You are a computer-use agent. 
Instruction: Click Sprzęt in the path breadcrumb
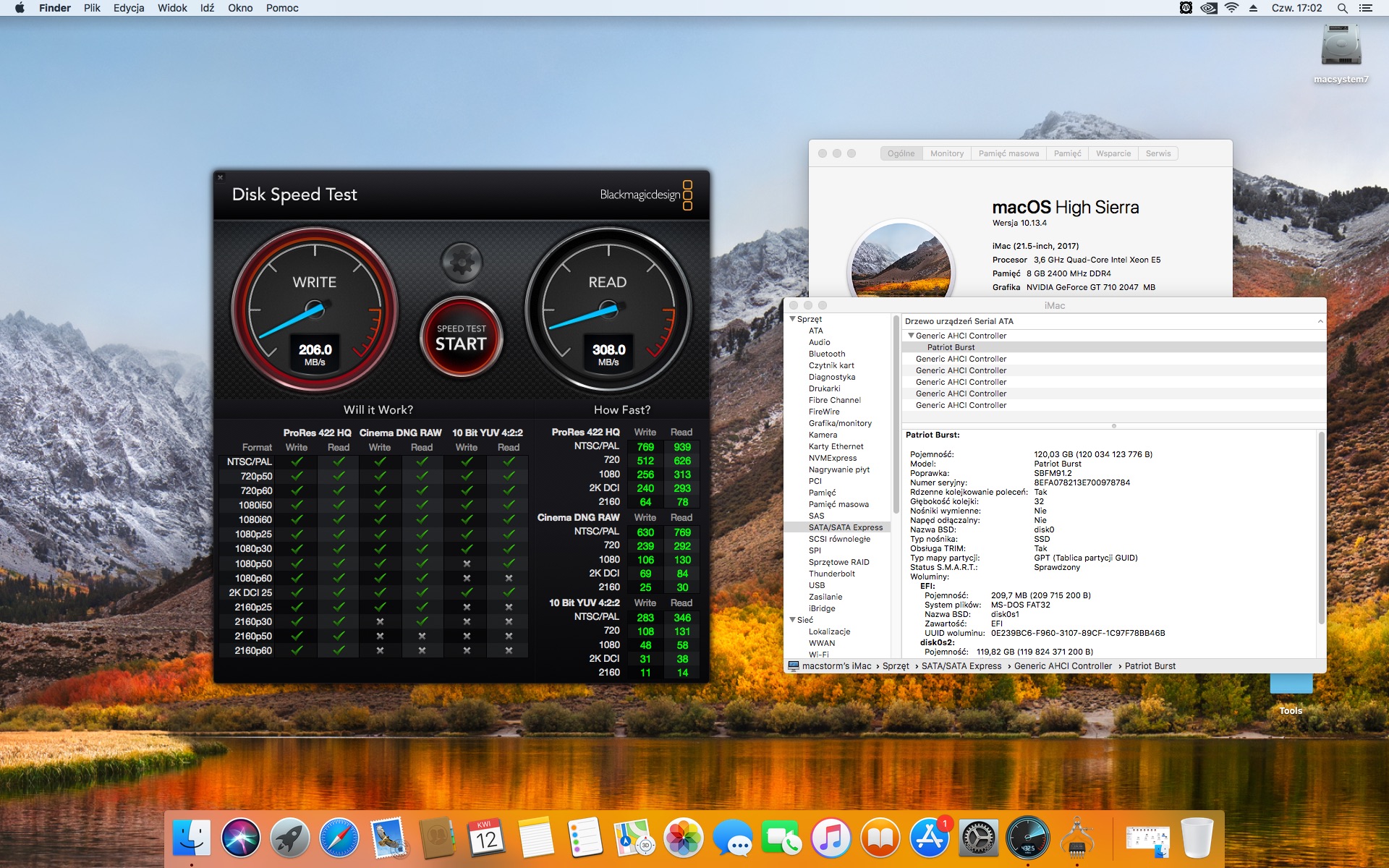click(896, 666)
